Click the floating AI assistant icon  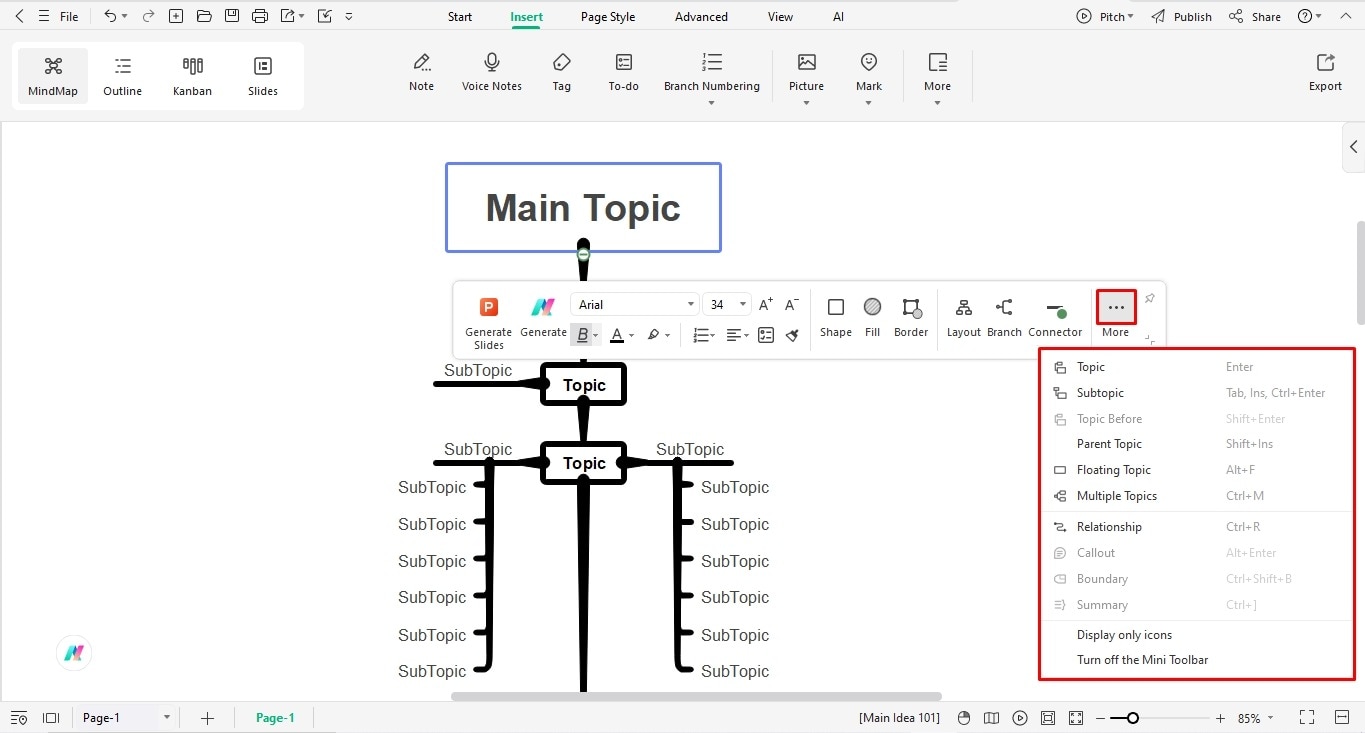tap(74, 653)
